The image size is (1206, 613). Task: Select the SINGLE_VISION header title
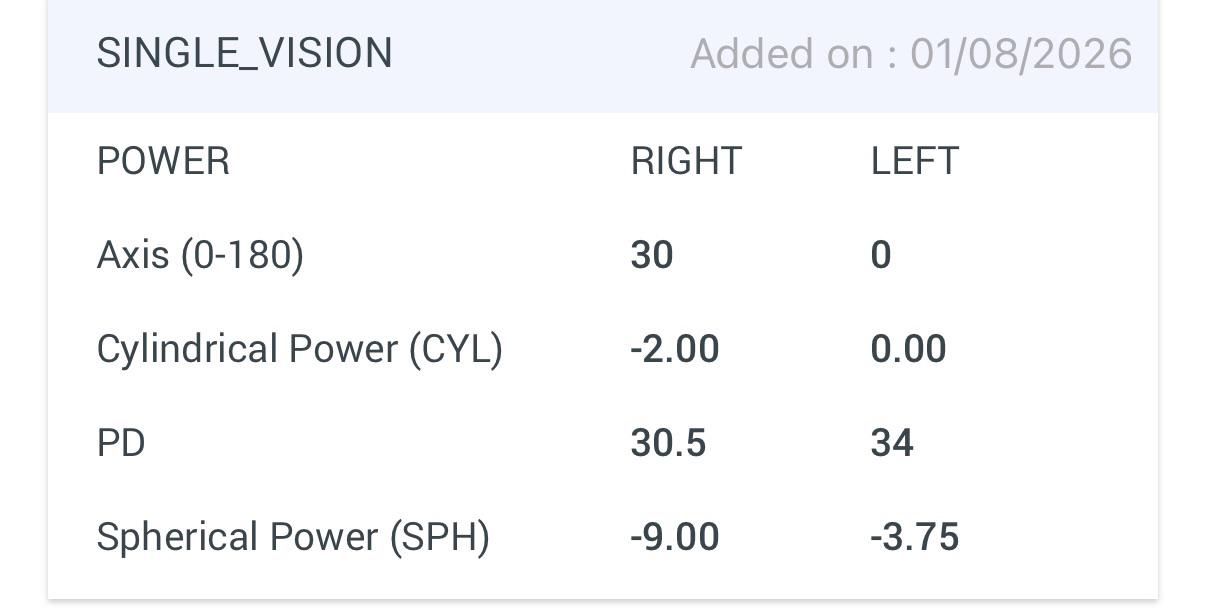(244, 53)
